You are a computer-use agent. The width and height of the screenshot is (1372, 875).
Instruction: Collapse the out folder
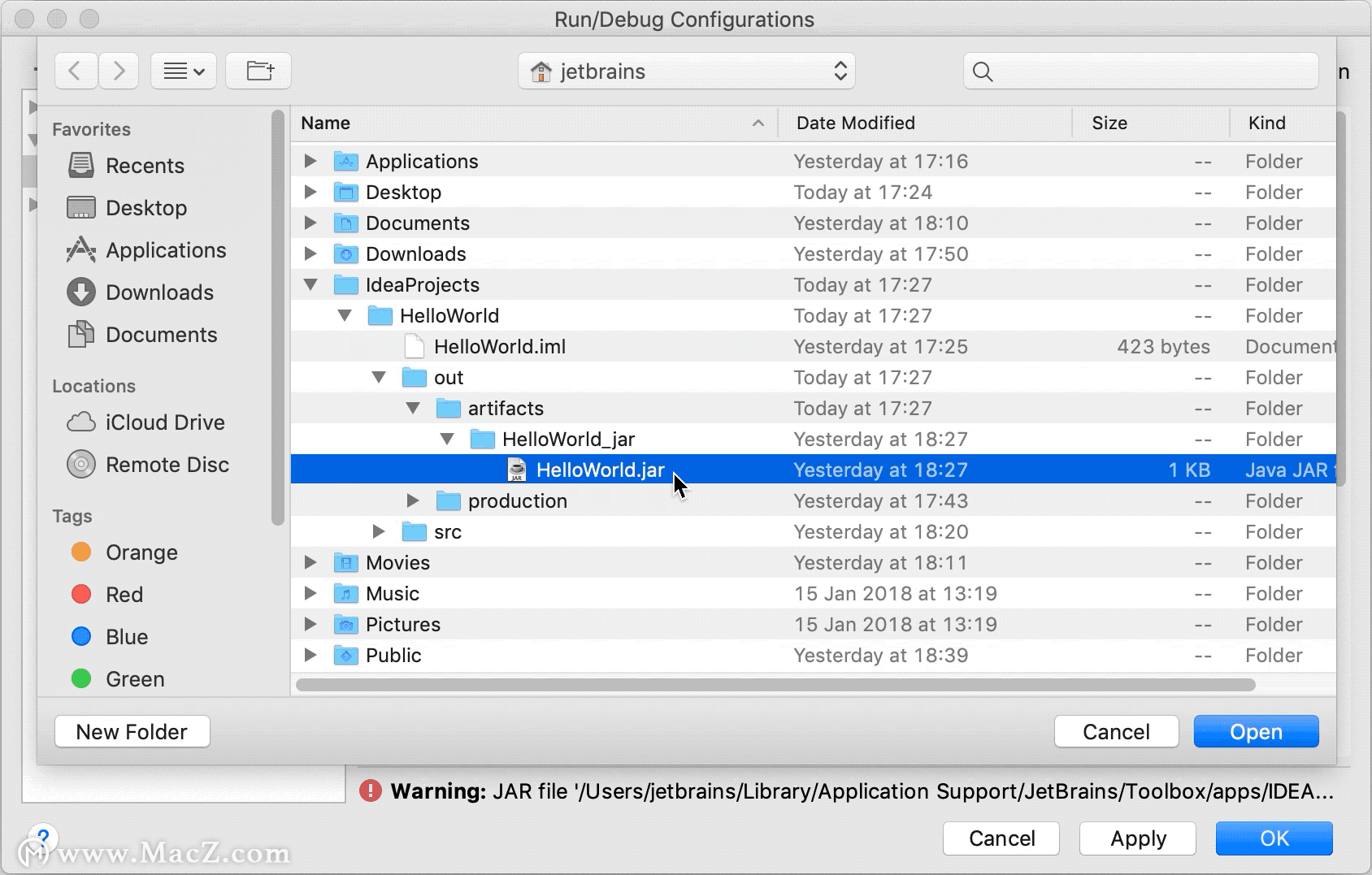378,377
